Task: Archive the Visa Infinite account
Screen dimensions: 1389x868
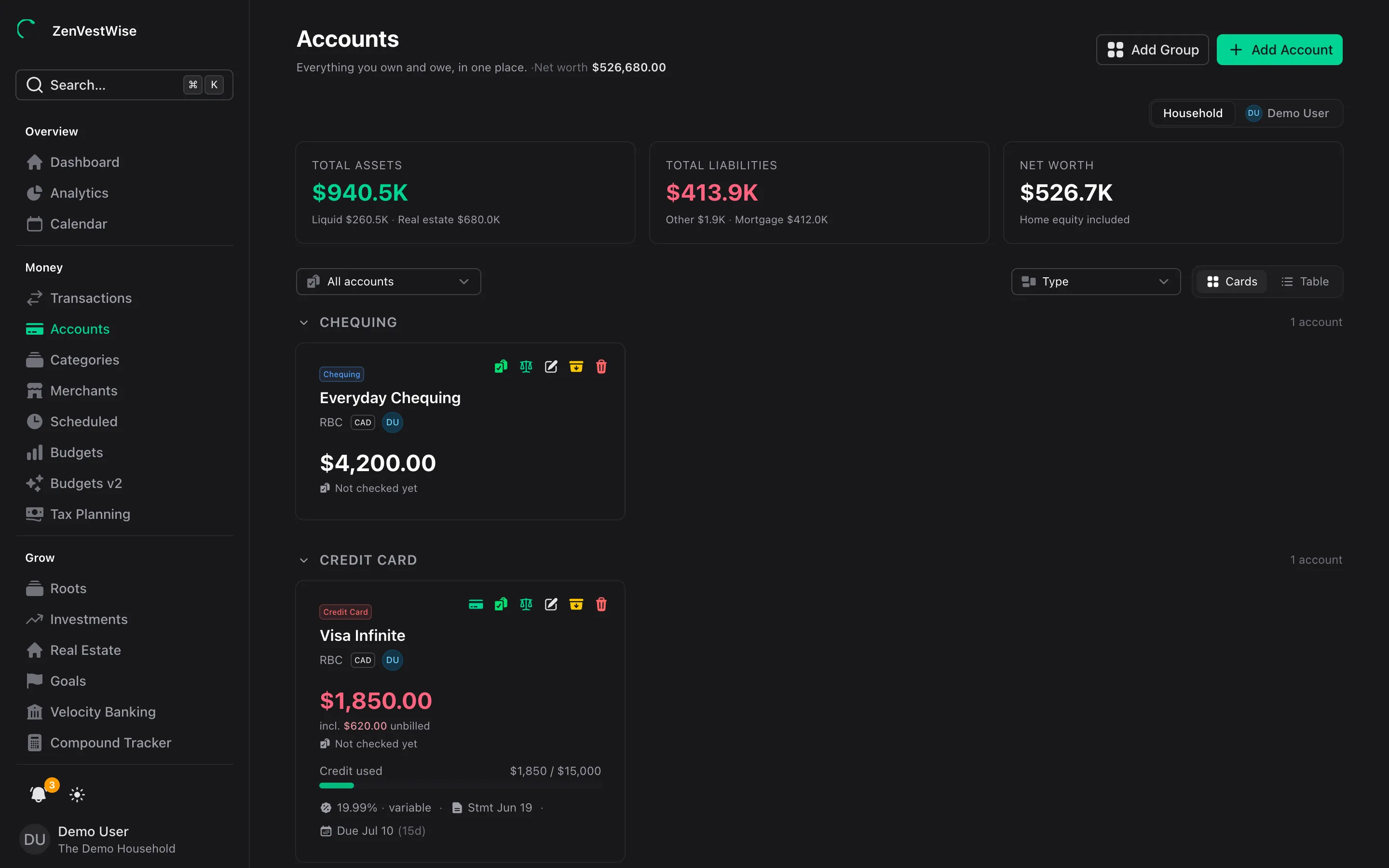Action: (576, 605)
